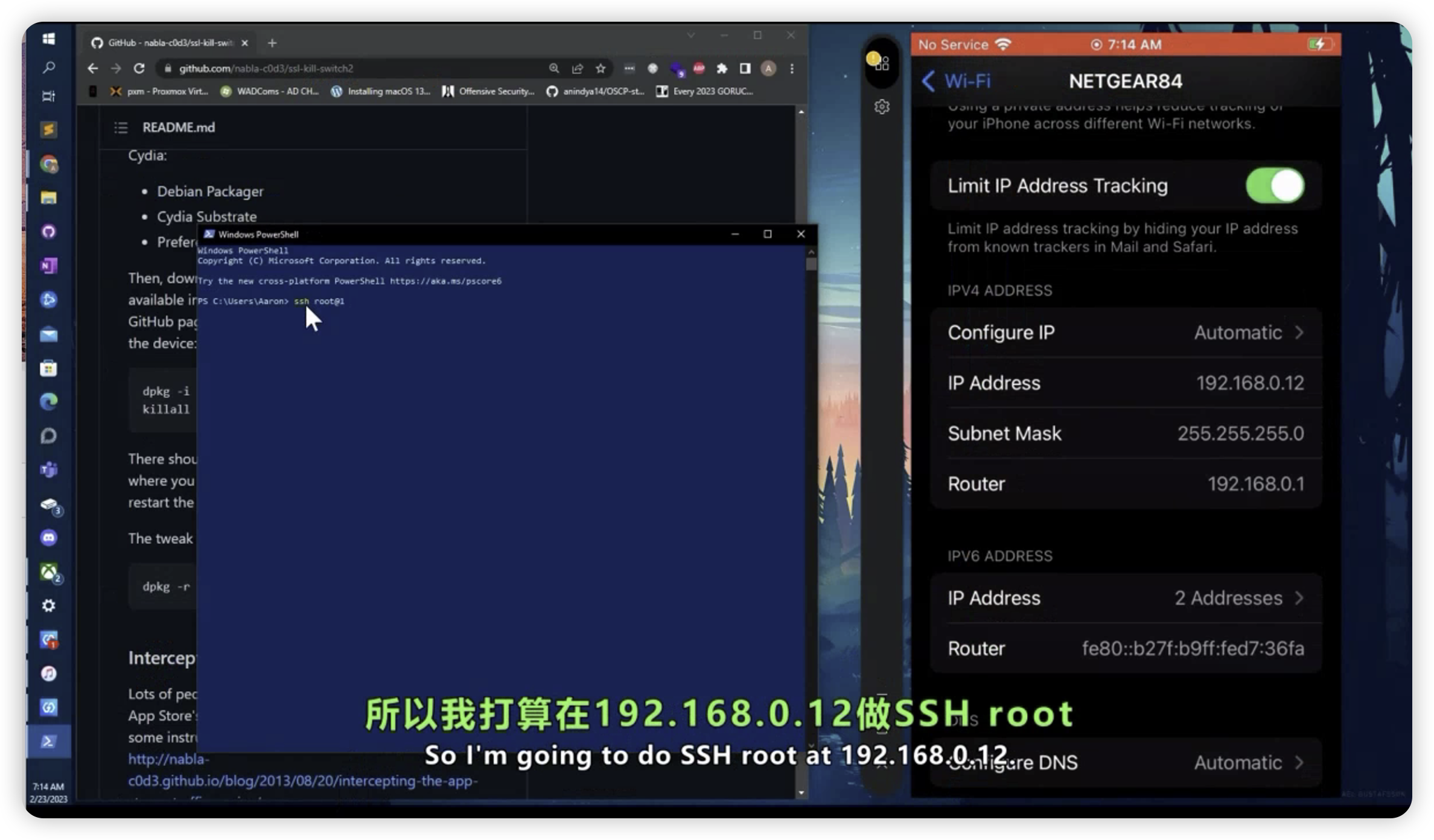Open Chrome side panel toggle icon
Viewport: 1434px width, 840px height.
coord(745,69)
